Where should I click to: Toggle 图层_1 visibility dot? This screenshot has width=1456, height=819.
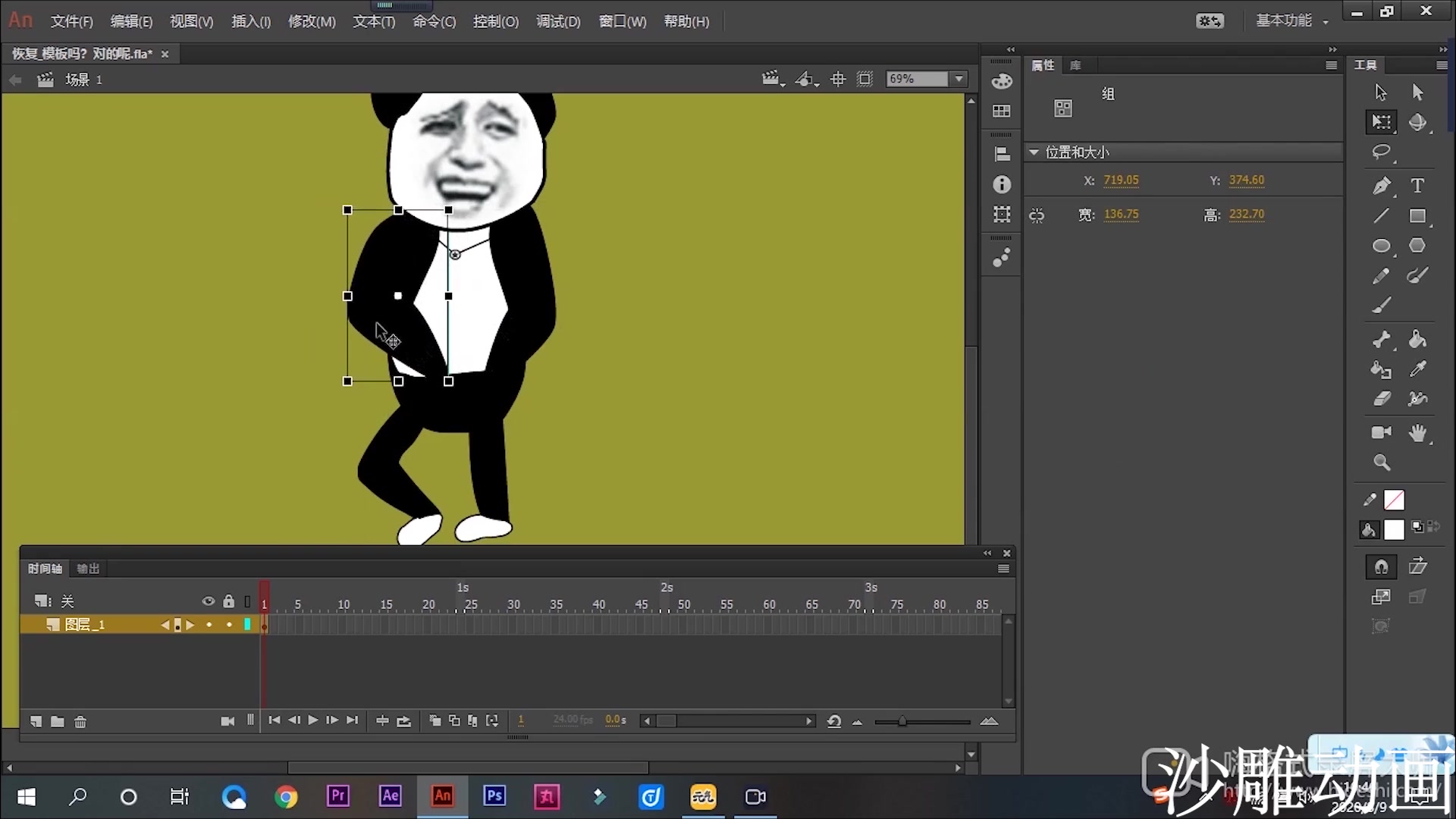click(209, 625)
